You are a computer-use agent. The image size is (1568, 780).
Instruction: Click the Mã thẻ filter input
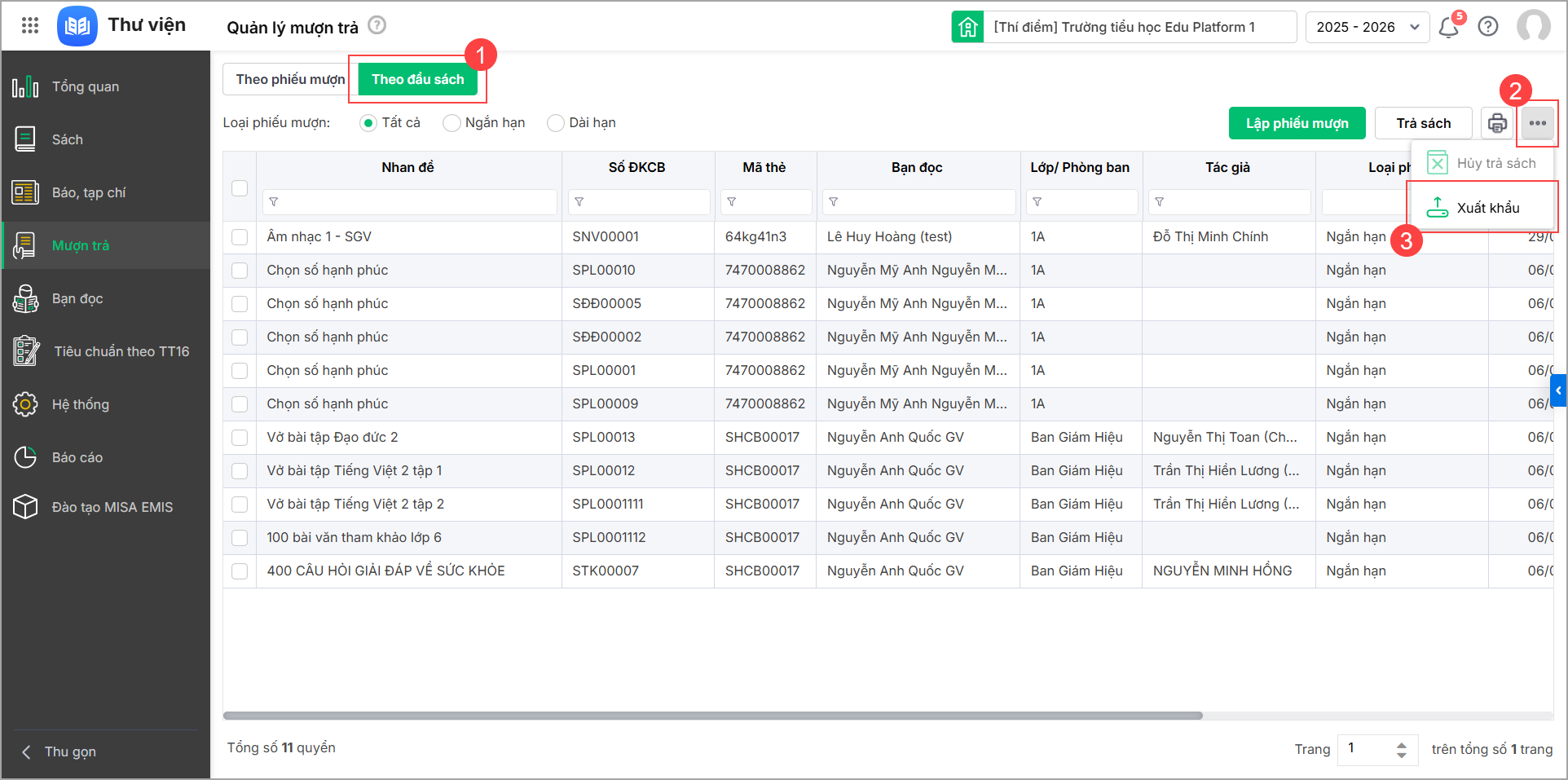(x=766, y=202)
